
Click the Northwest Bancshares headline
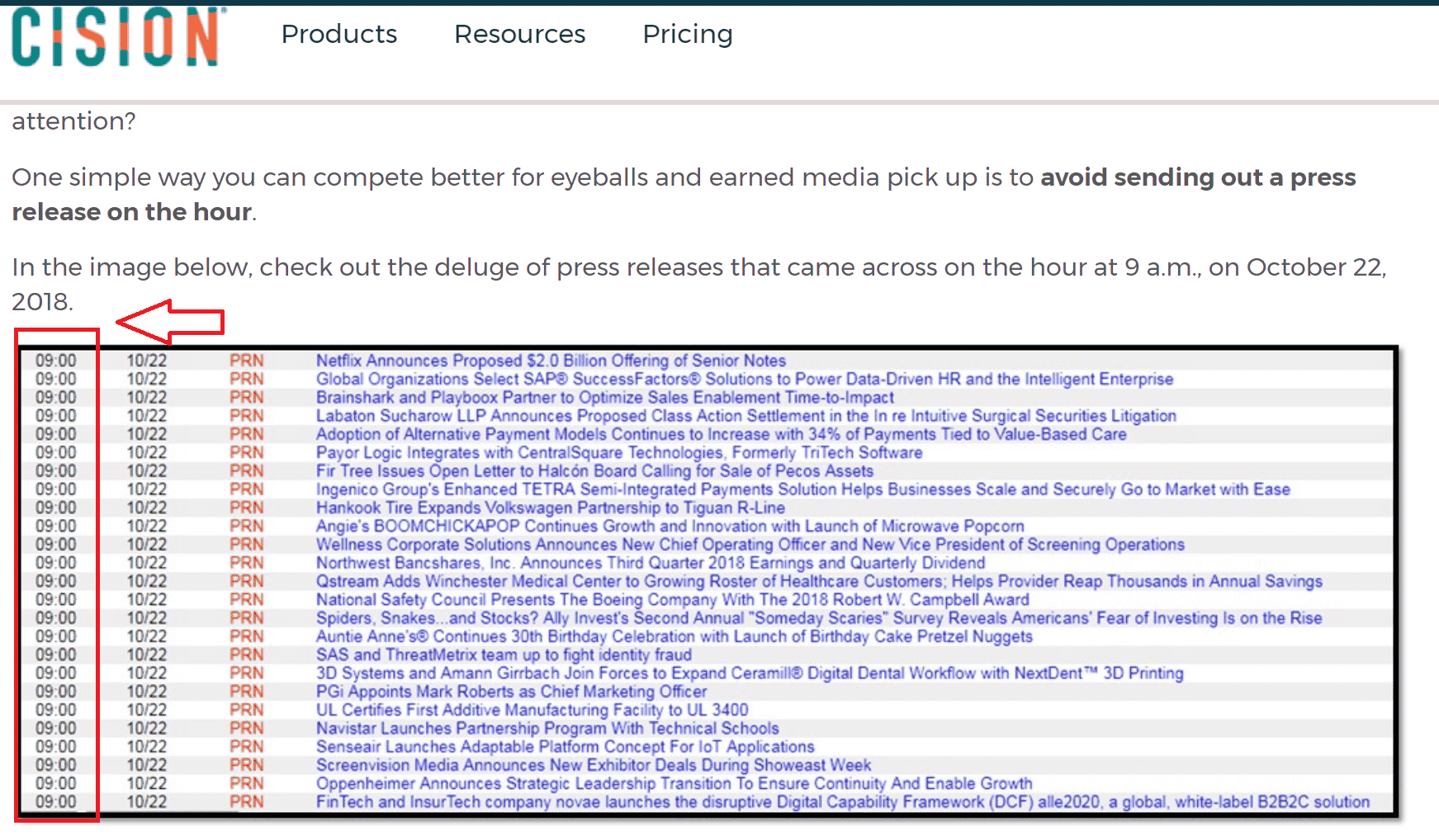click(651, 563)
